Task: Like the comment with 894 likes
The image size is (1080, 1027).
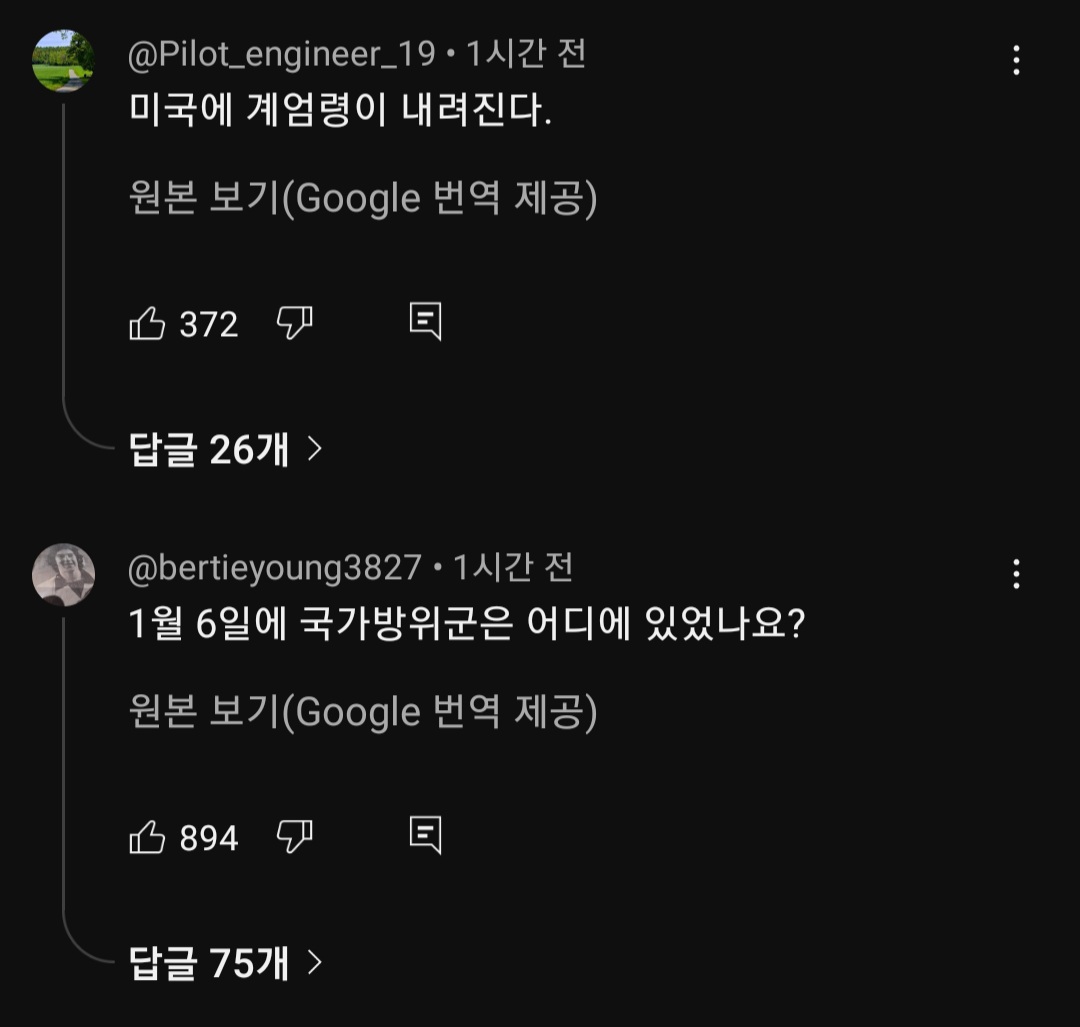Action: (x=147, y=837)
